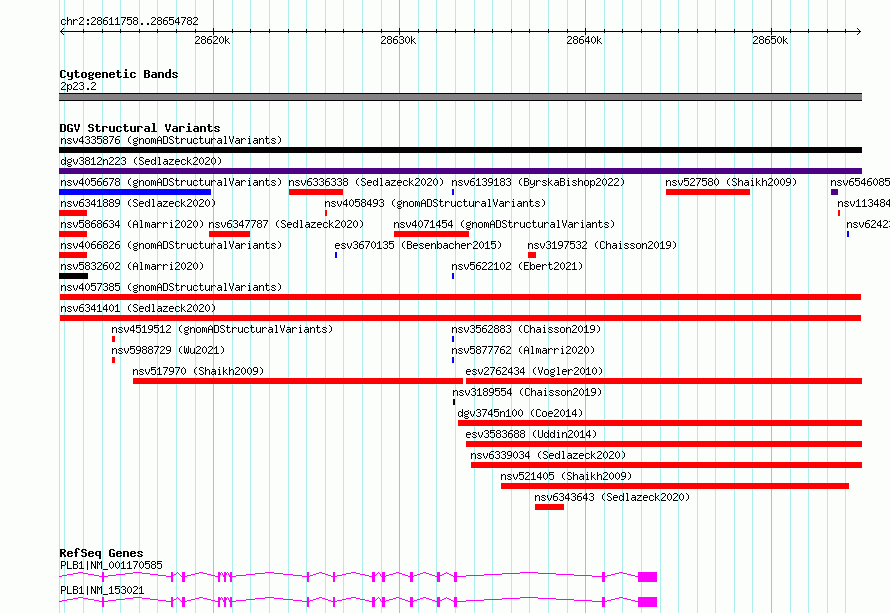This screenshot has width=890, height=613.
Task: Click the red nsv6343643 variant bar
Action: pyautogui.click(x=549, y=507)
